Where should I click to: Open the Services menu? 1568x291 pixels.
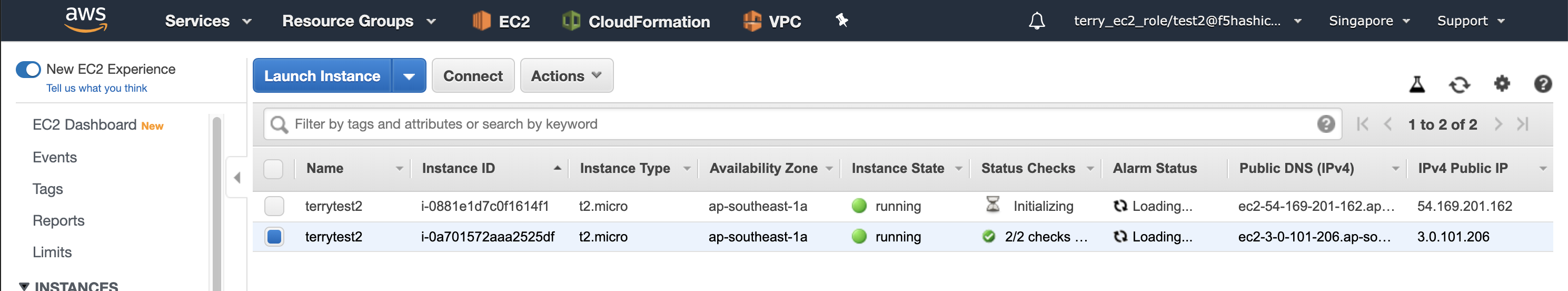click(208, 22)
